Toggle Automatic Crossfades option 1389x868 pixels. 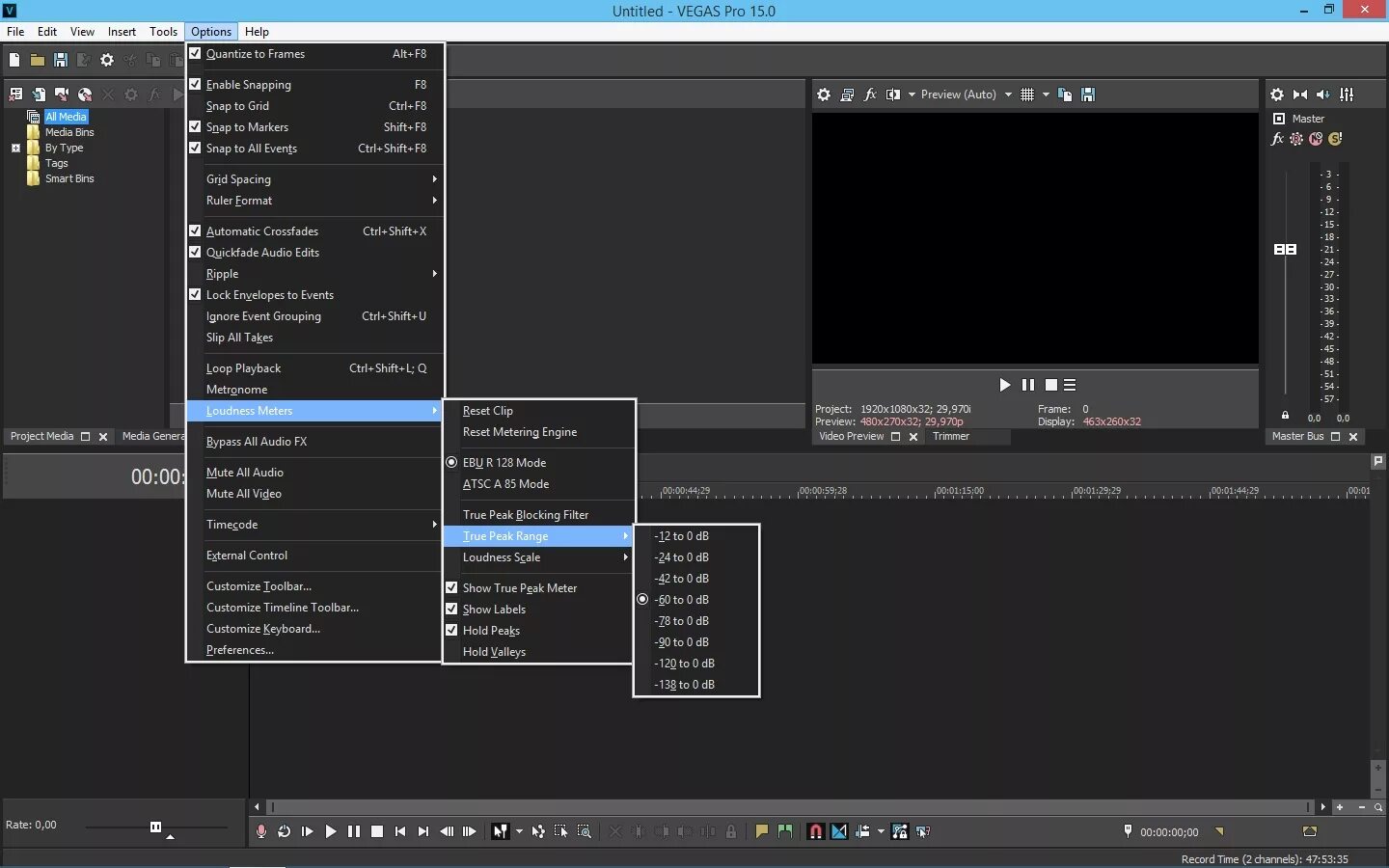point(195,231)
